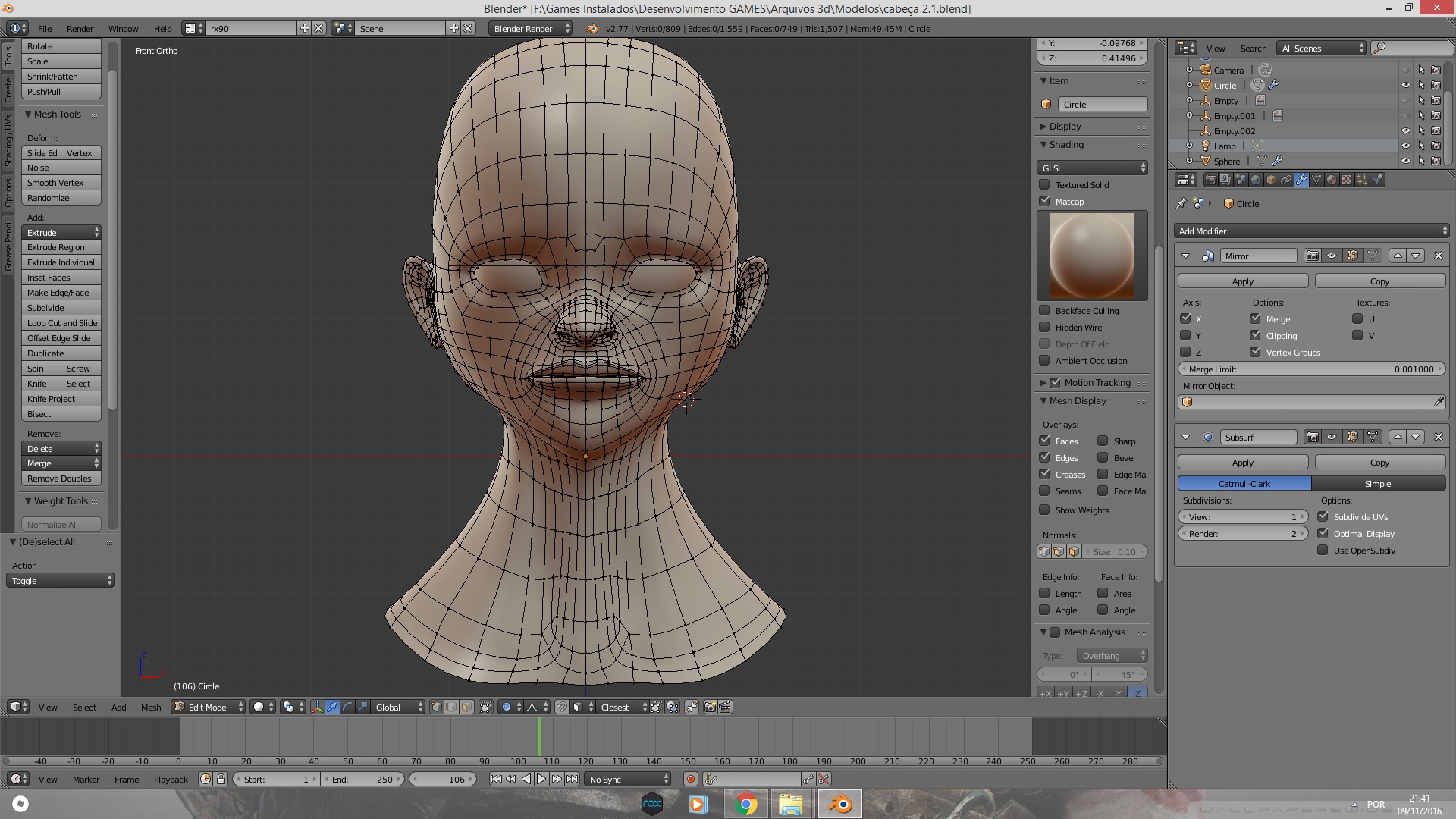Screen dimensions: 1456x819
Task: Open the Render properties tab (camera icon)
Action: (x=1210, y=180)
